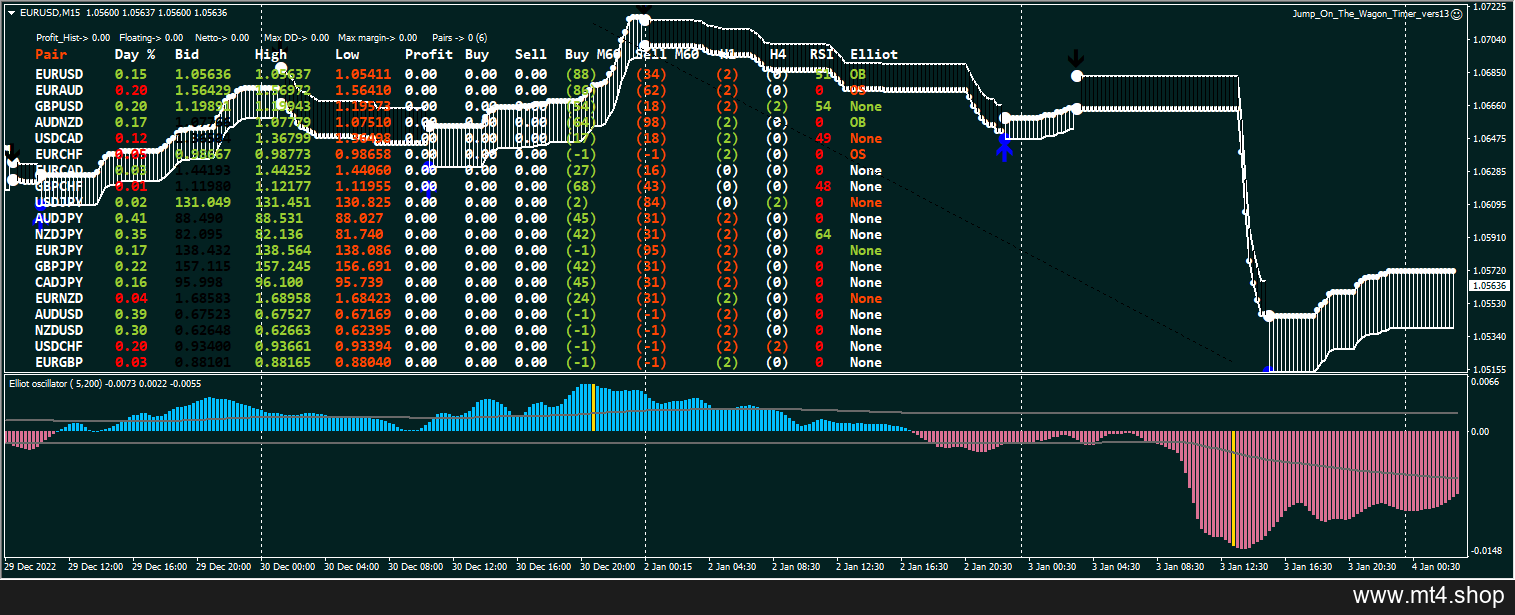Click Netto-> 0.00 status text
Viewport: 1515px width, 615px height.
tap(222, 37)
